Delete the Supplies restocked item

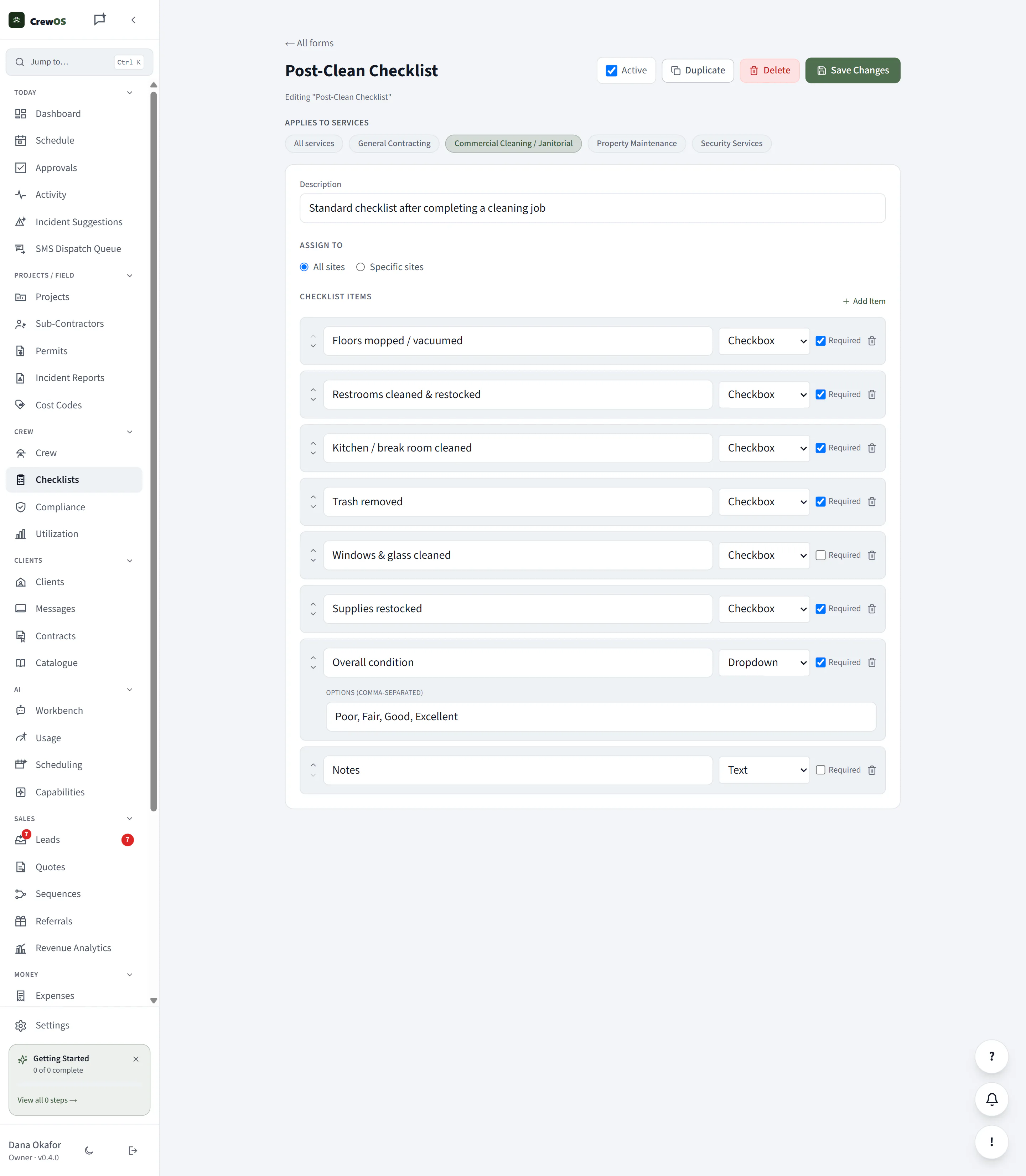click(x=871, y=609)
